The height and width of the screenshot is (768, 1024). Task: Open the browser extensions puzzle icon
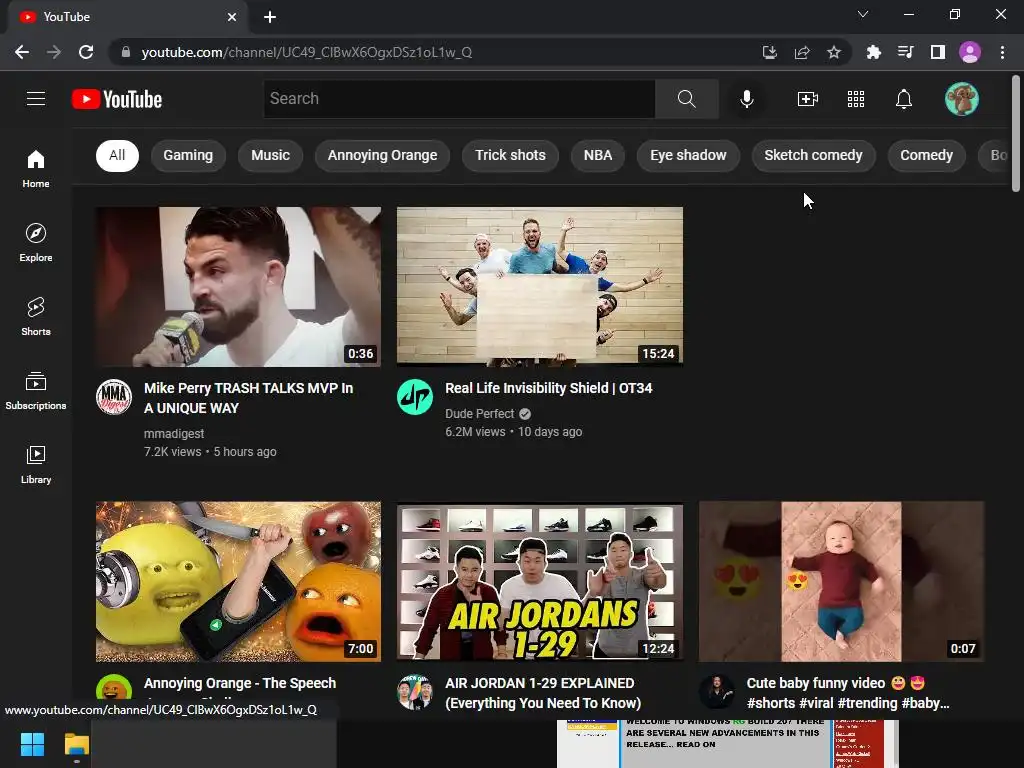point(873,52)
